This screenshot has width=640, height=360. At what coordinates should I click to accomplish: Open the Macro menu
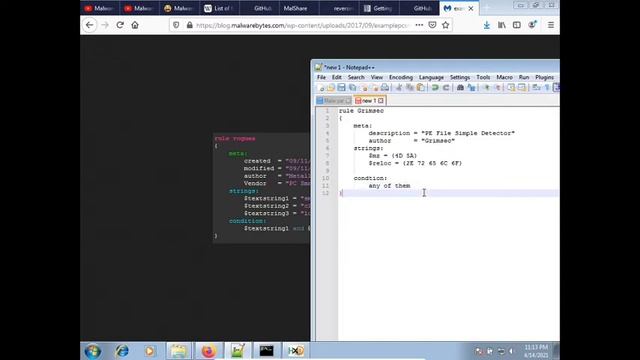pos(504,77)
